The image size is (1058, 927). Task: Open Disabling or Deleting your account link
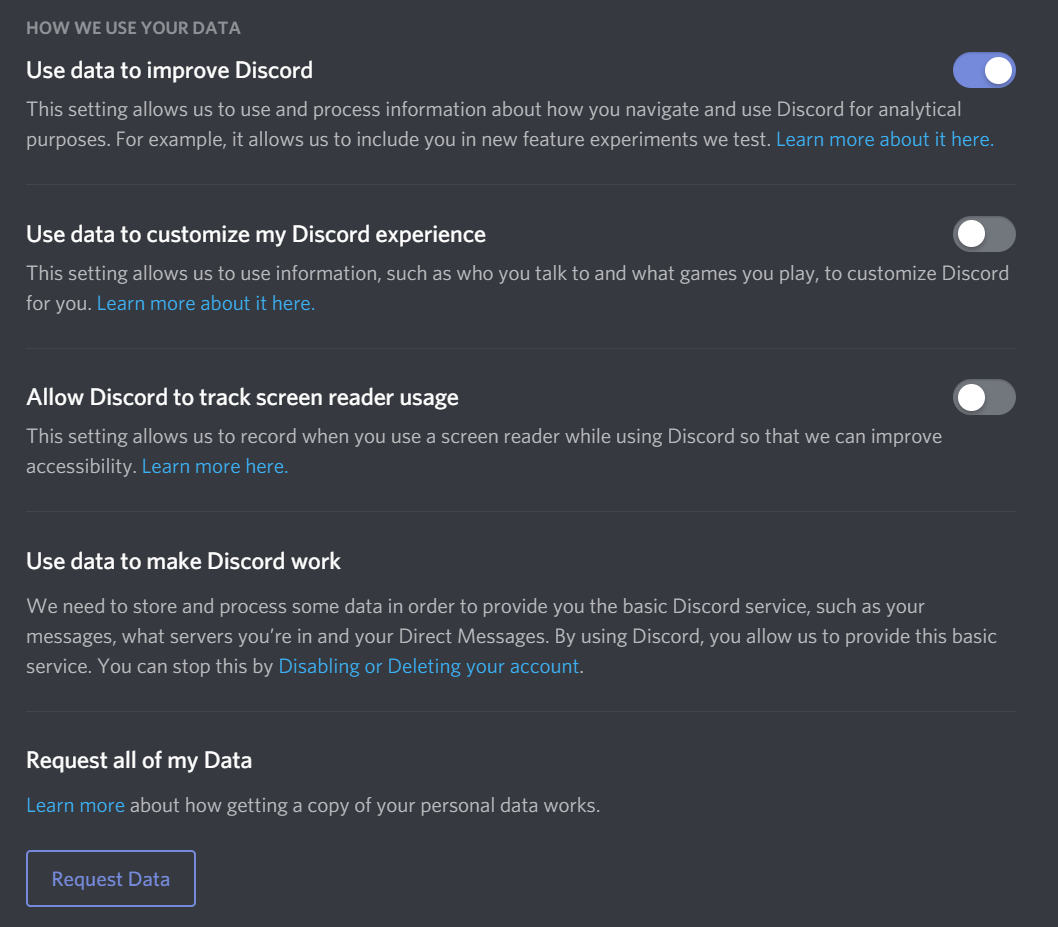(428, 666)
